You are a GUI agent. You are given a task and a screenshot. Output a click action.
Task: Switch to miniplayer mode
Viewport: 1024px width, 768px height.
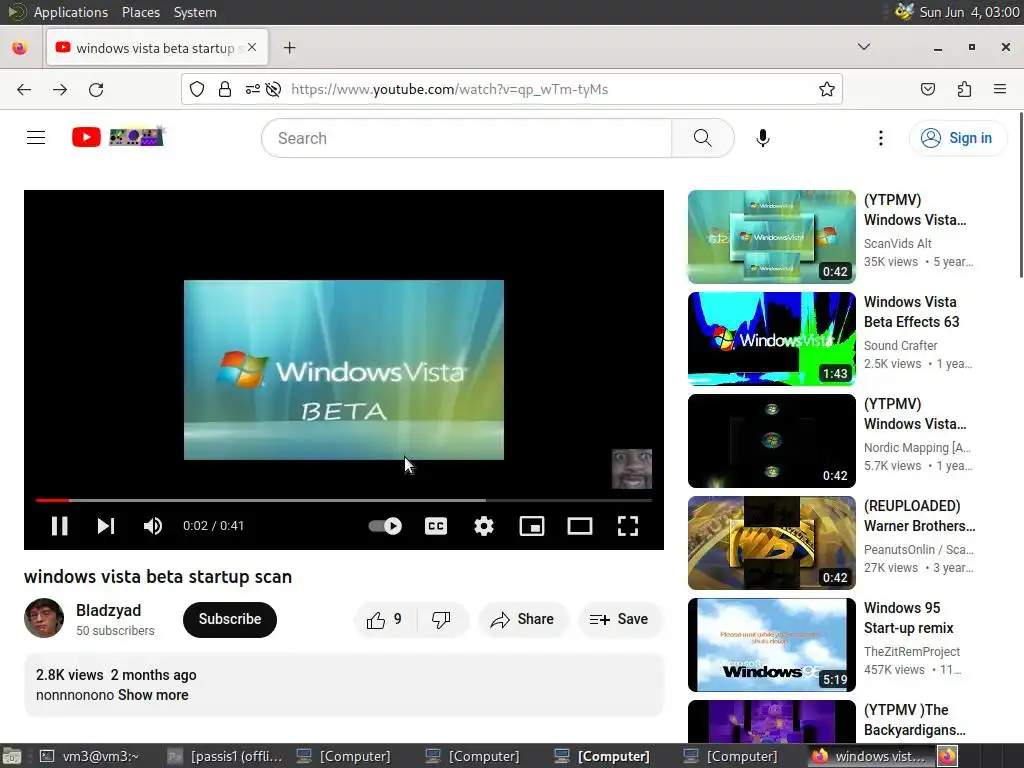click(532, 526)
